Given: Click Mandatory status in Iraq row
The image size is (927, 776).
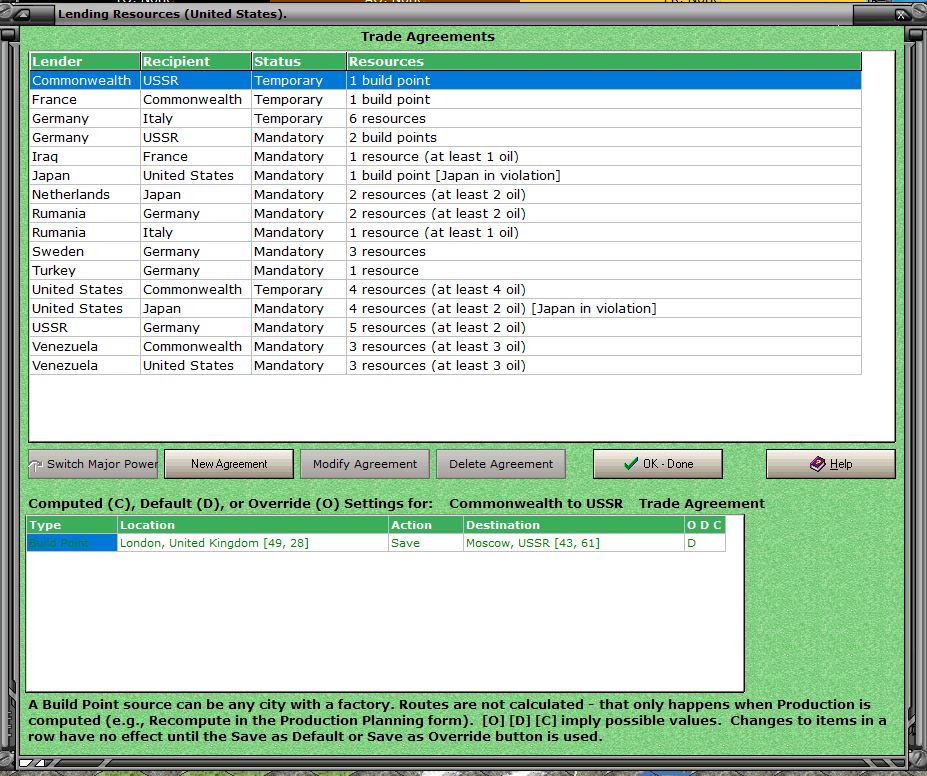Looking at the screenshot, I should pos(299,157).
